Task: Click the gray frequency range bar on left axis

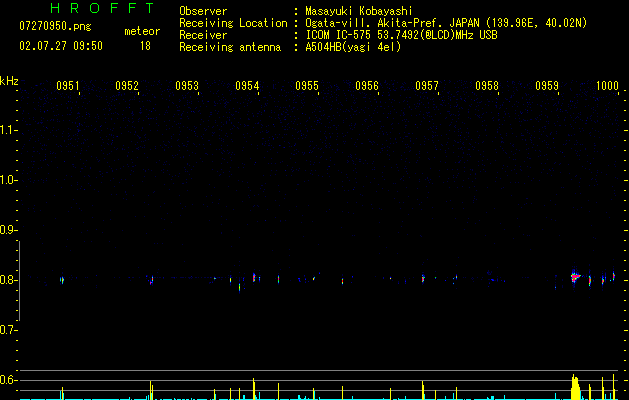Action: point(19,281)
